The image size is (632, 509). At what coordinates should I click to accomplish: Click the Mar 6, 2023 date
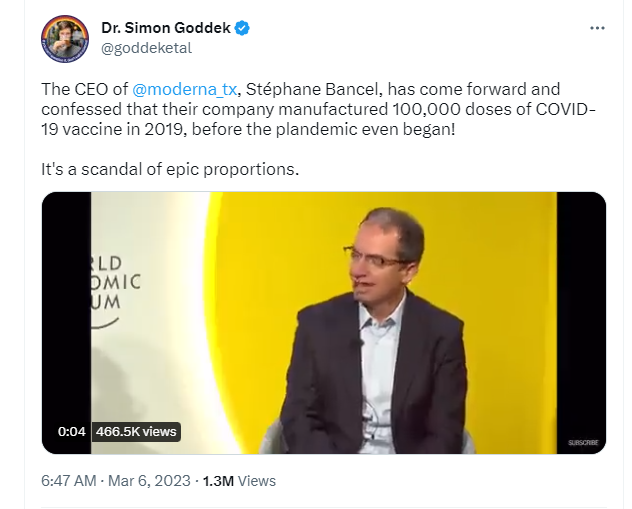[153, 481]
